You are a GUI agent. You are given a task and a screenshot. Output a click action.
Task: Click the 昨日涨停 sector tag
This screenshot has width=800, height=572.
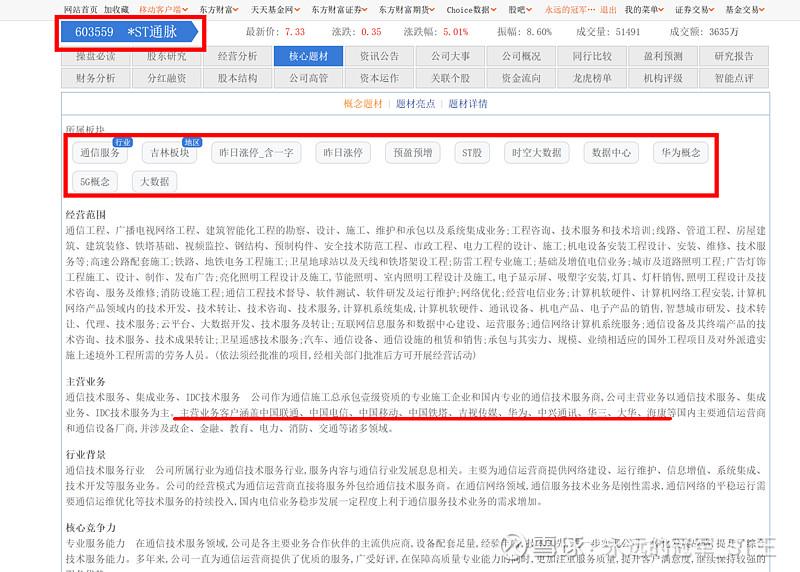(x=343, y=153)
